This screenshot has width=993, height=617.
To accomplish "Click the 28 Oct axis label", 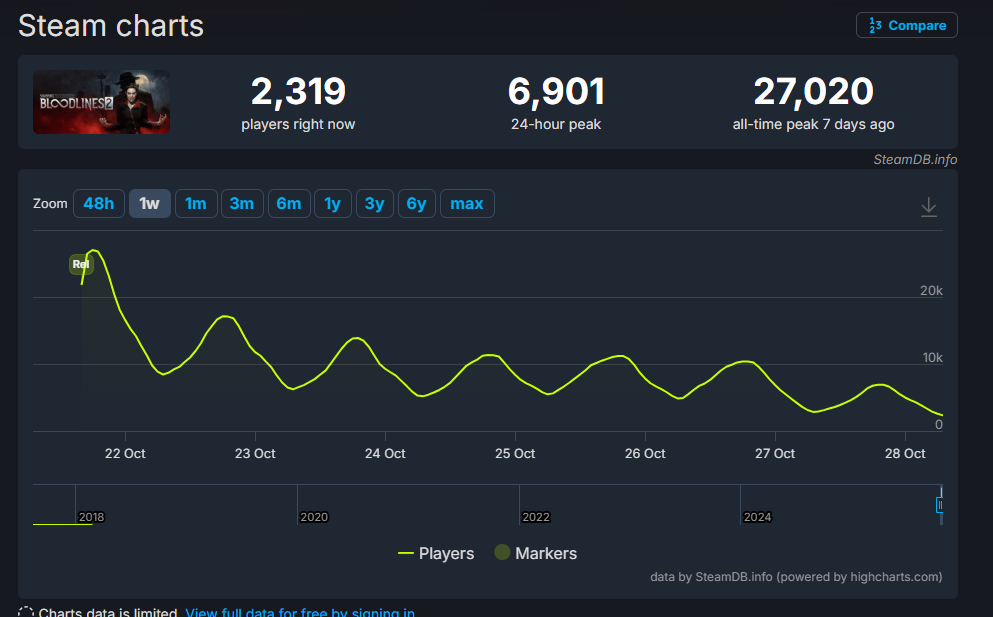I will point(905,454).
